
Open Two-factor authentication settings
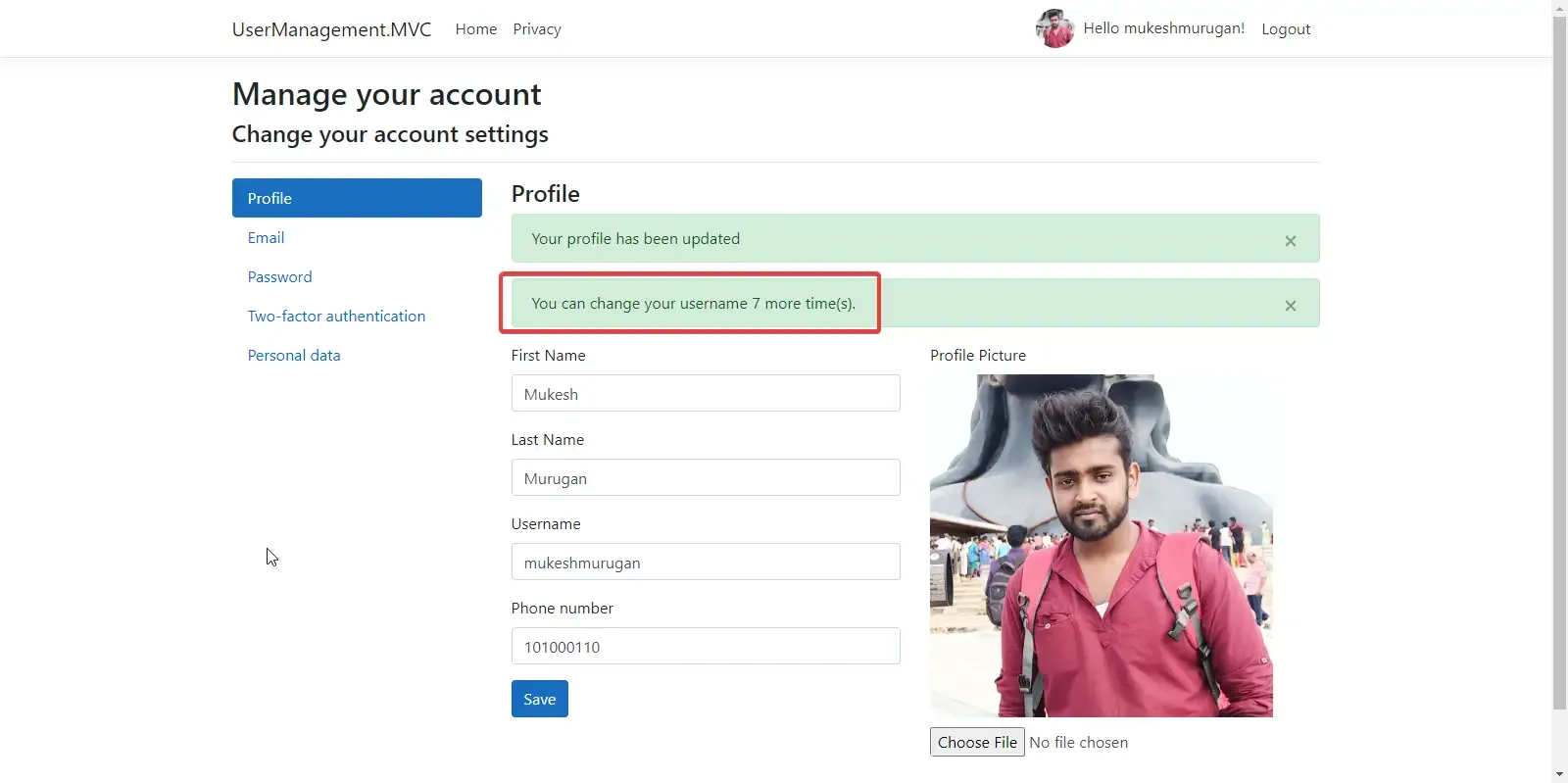pyautogui.click(x=336, y=316)
